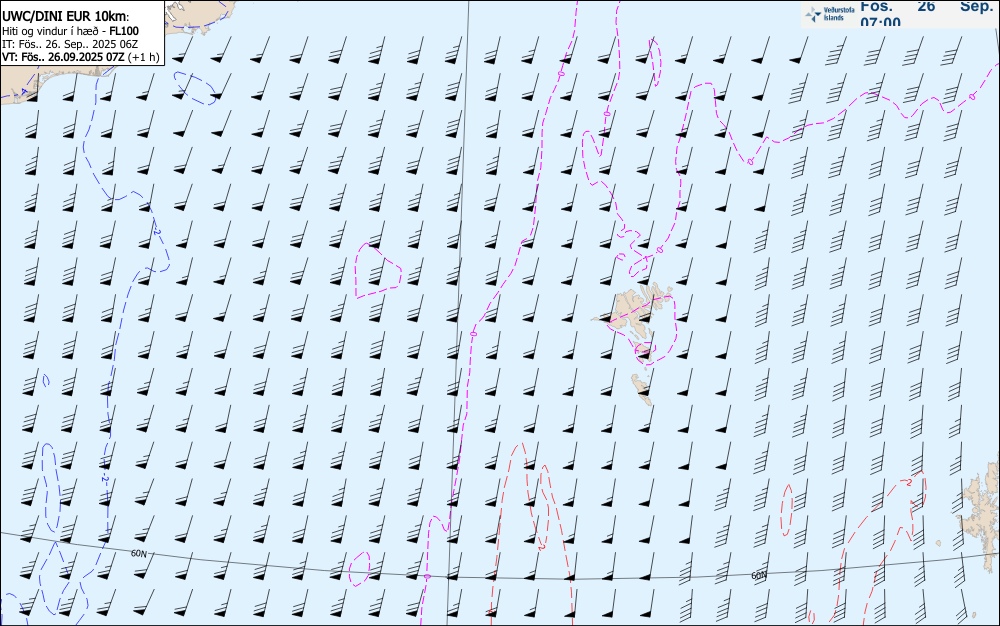The height and width of the screenshot is (626, 1000).
Task: Click the '07:00' time under the date
Action: 880,22
